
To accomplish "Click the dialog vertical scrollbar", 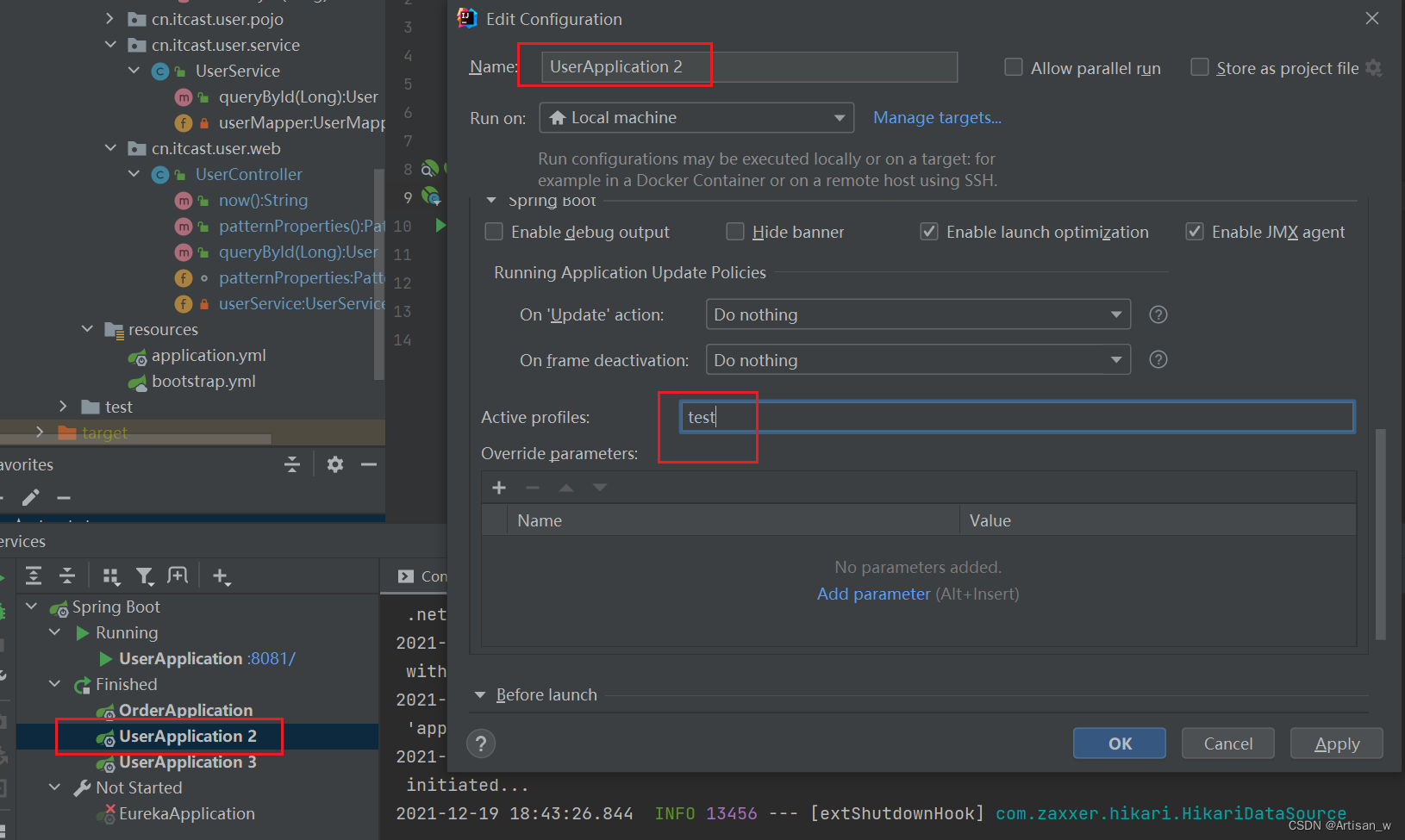I will [x=1380, y=534].
